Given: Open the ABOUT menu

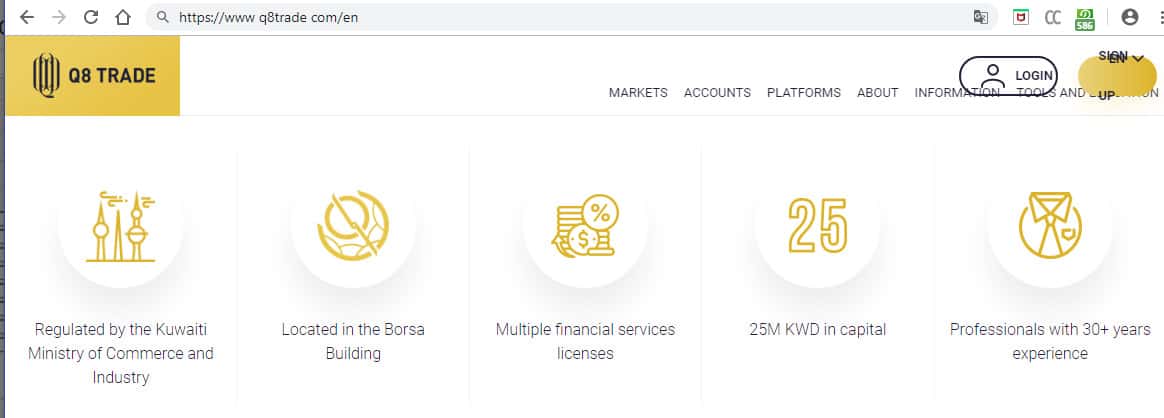Looking at the screenshot, I should (878, 93).
